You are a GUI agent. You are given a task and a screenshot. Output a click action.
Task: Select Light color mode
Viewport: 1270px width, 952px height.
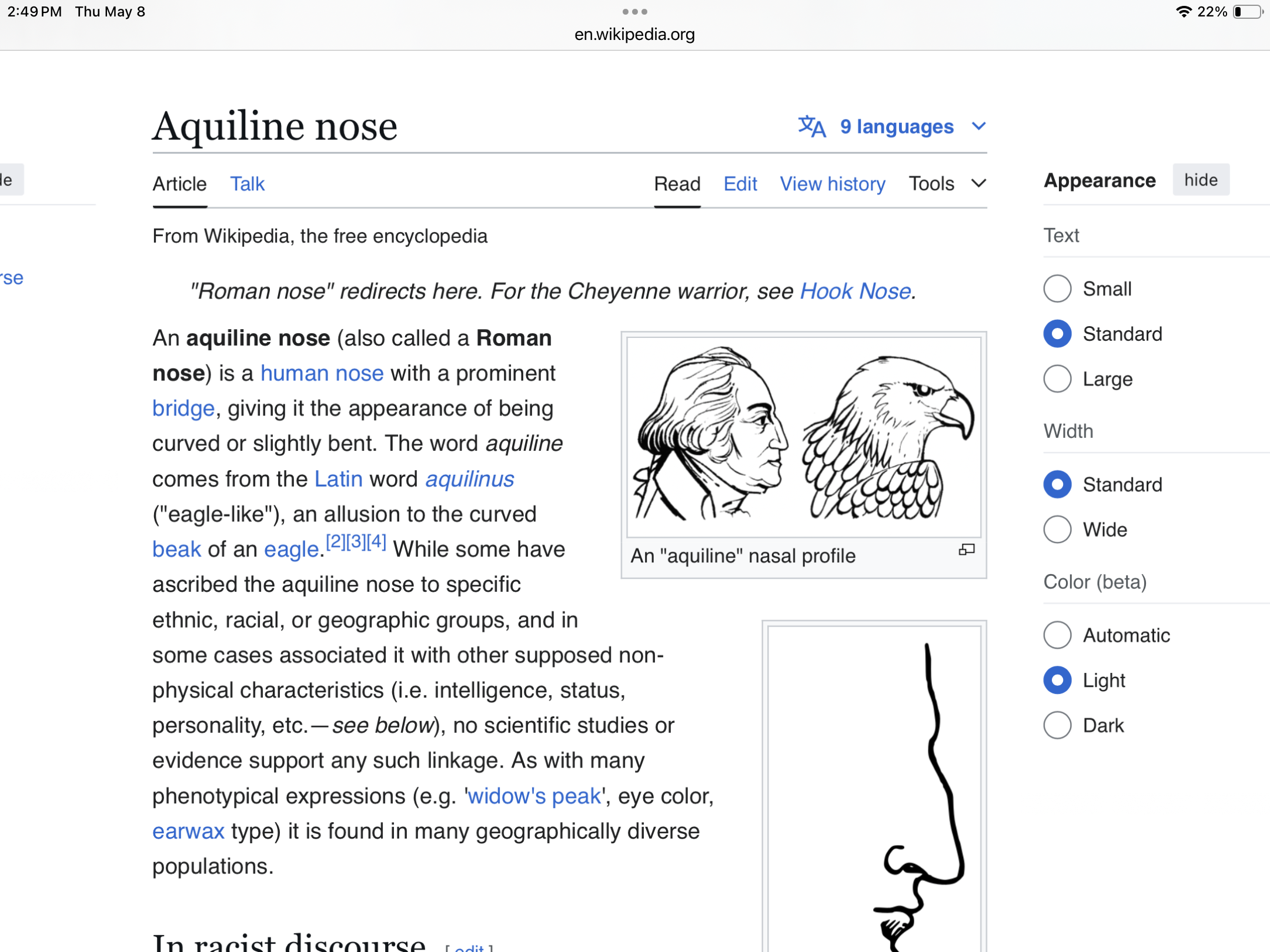pyautogui.click(x=1057, y=680)
